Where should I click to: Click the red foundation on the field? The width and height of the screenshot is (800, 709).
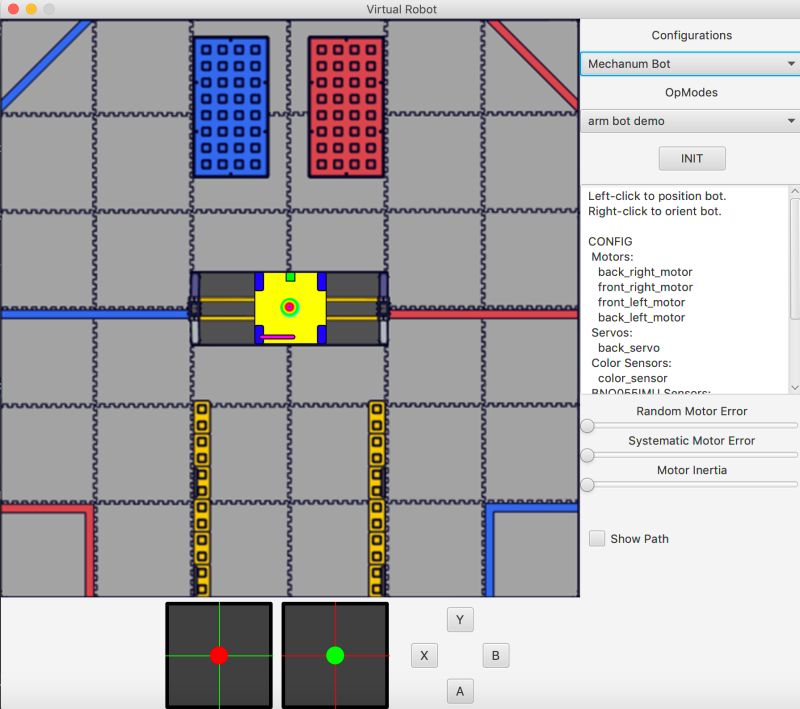click(346, 107)
